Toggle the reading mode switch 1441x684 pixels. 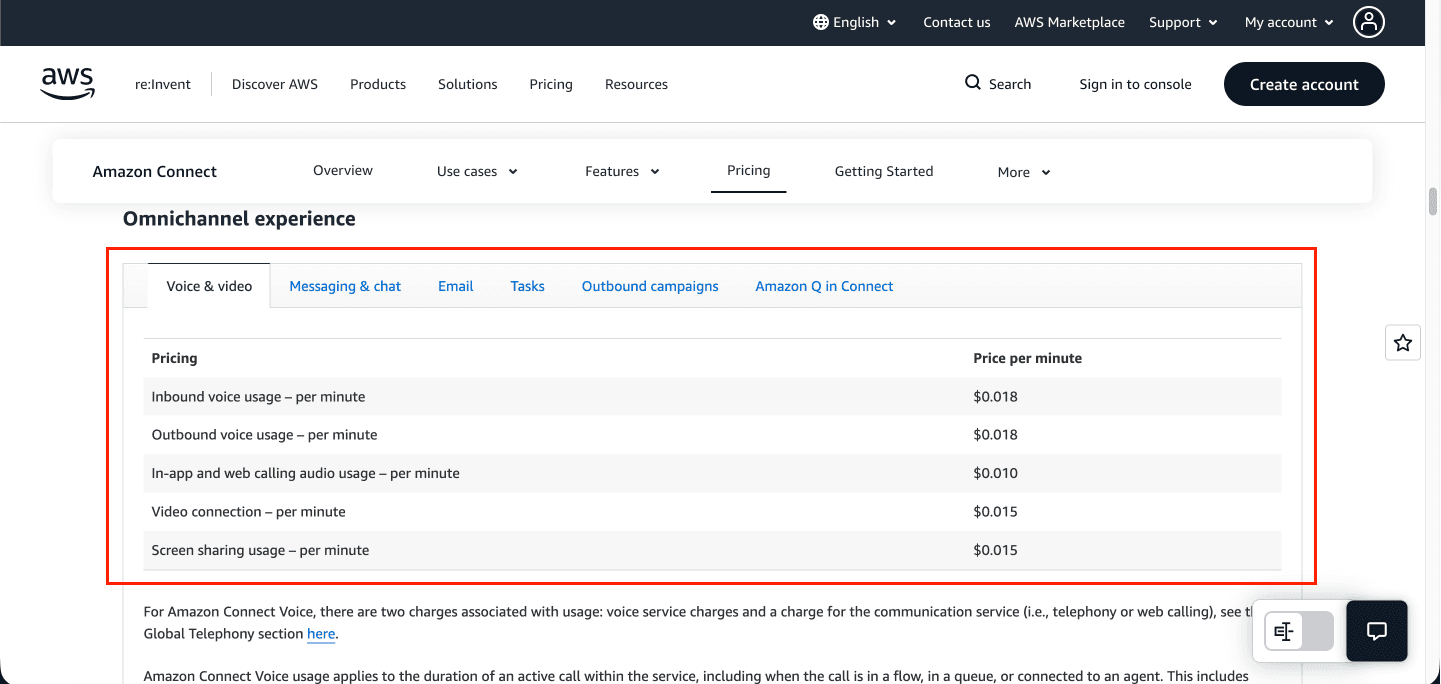(1300, 631)
